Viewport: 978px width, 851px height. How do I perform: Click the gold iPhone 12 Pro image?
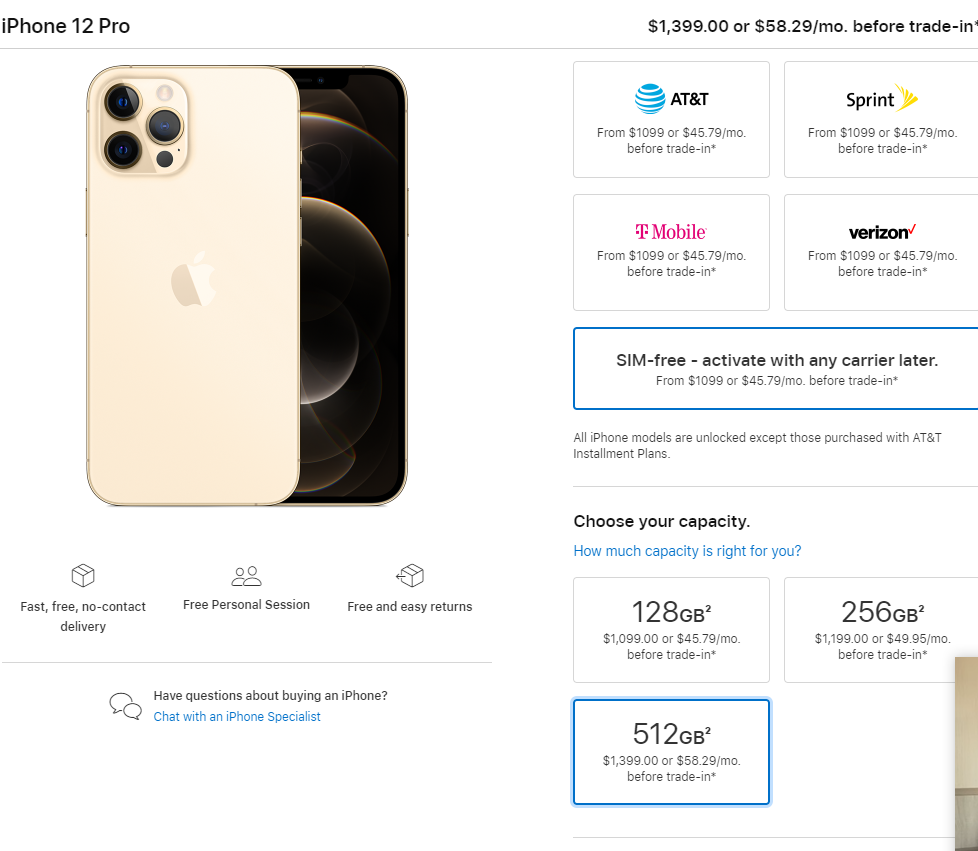click(x=246, y=286)
